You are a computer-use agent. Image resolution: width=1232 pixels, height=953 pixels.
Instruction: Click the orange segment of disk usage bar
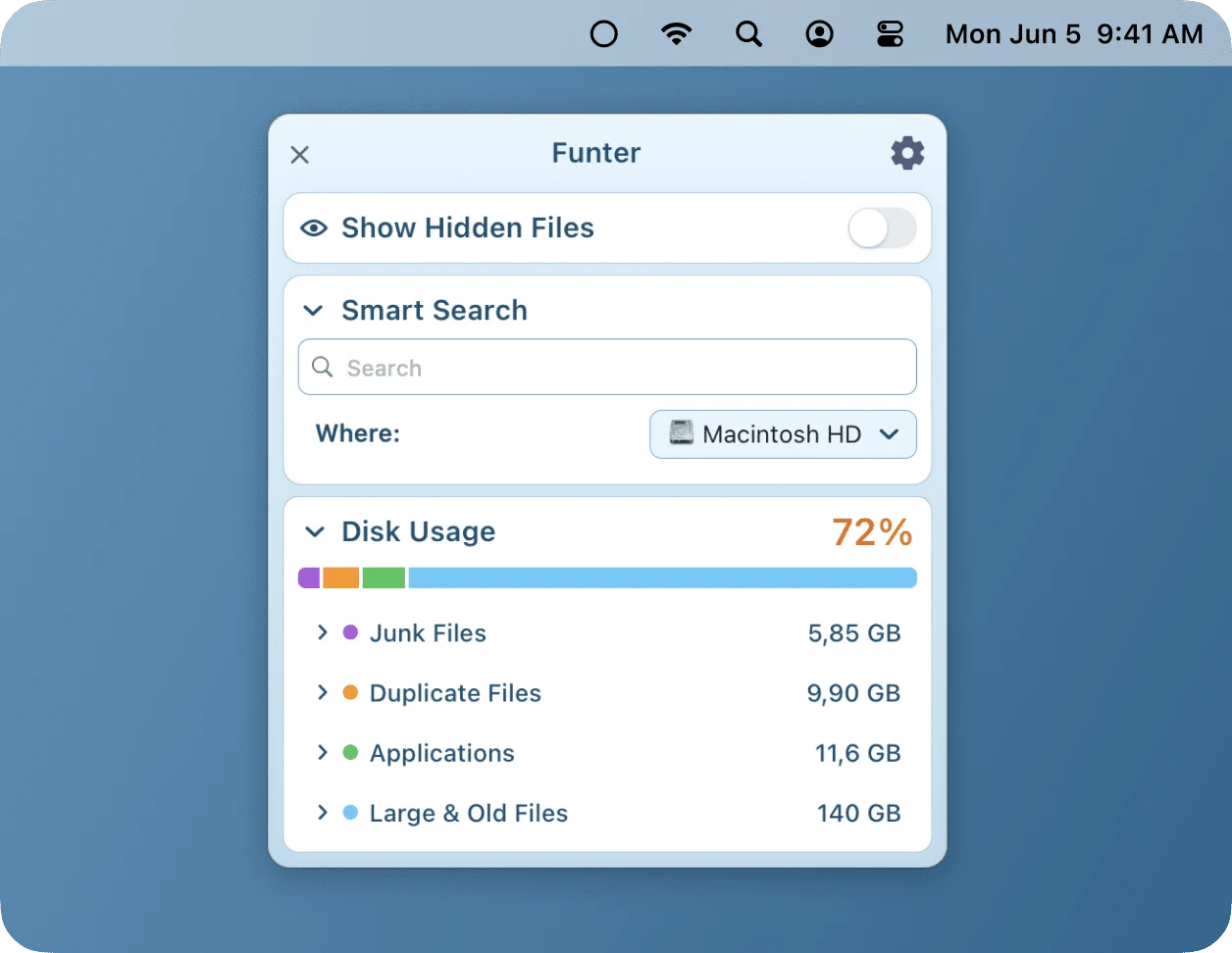[x=341, y=577]
